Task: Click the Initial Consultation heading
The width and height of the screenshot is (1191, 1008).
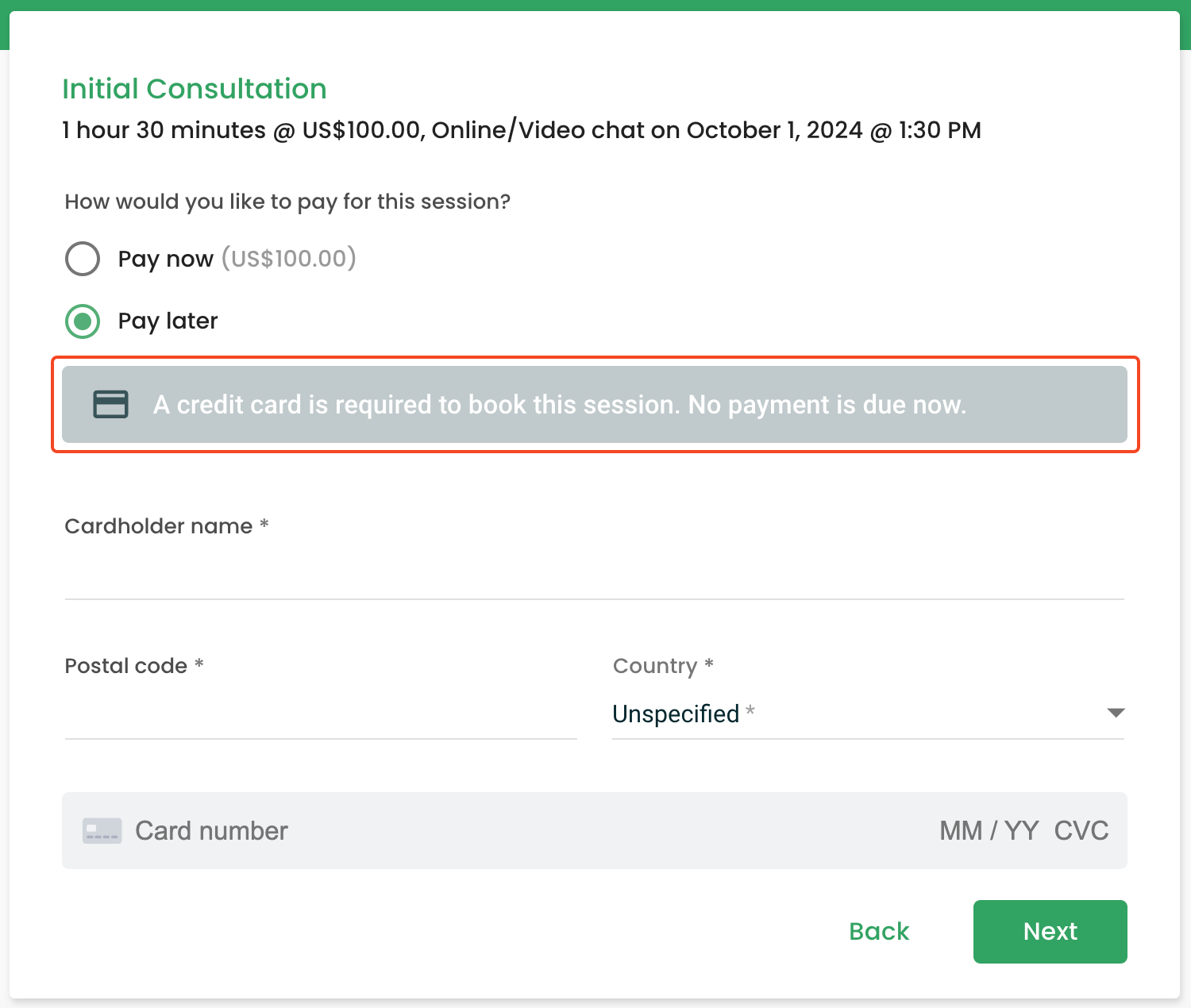Action: [x=195, y=89]
